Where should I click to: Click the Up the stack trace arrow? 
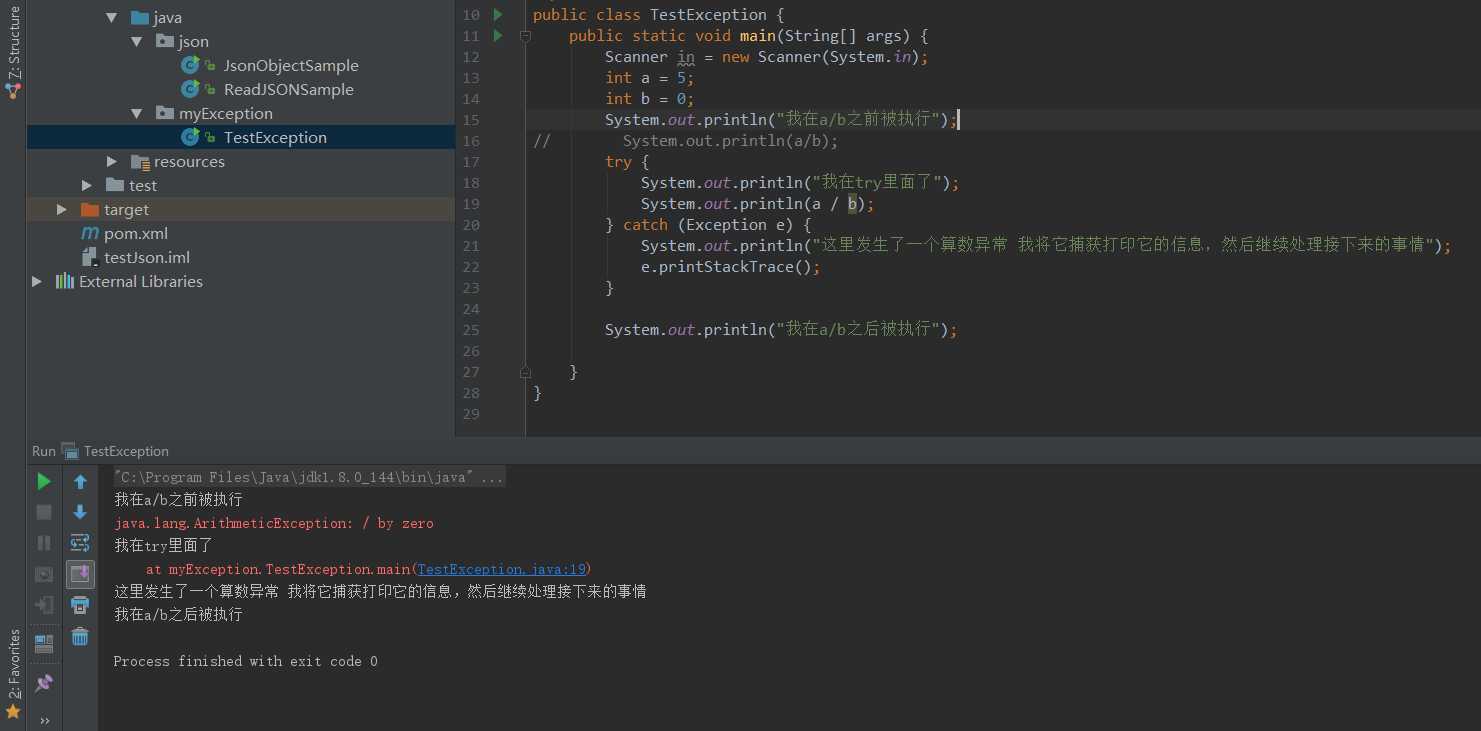click(x=80, y=482)
